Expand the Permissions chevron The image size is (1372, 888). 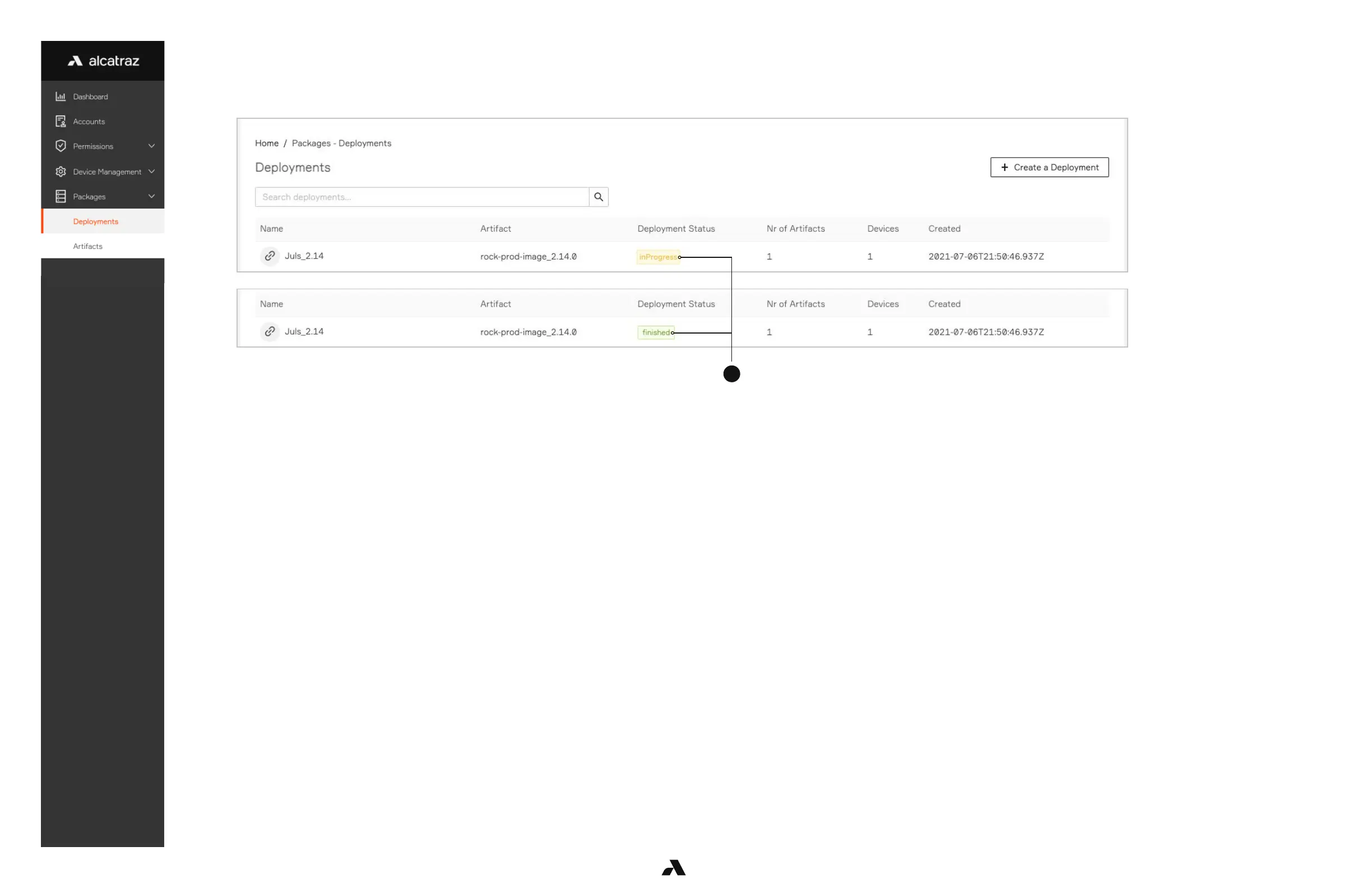click(x=152, y=146)
